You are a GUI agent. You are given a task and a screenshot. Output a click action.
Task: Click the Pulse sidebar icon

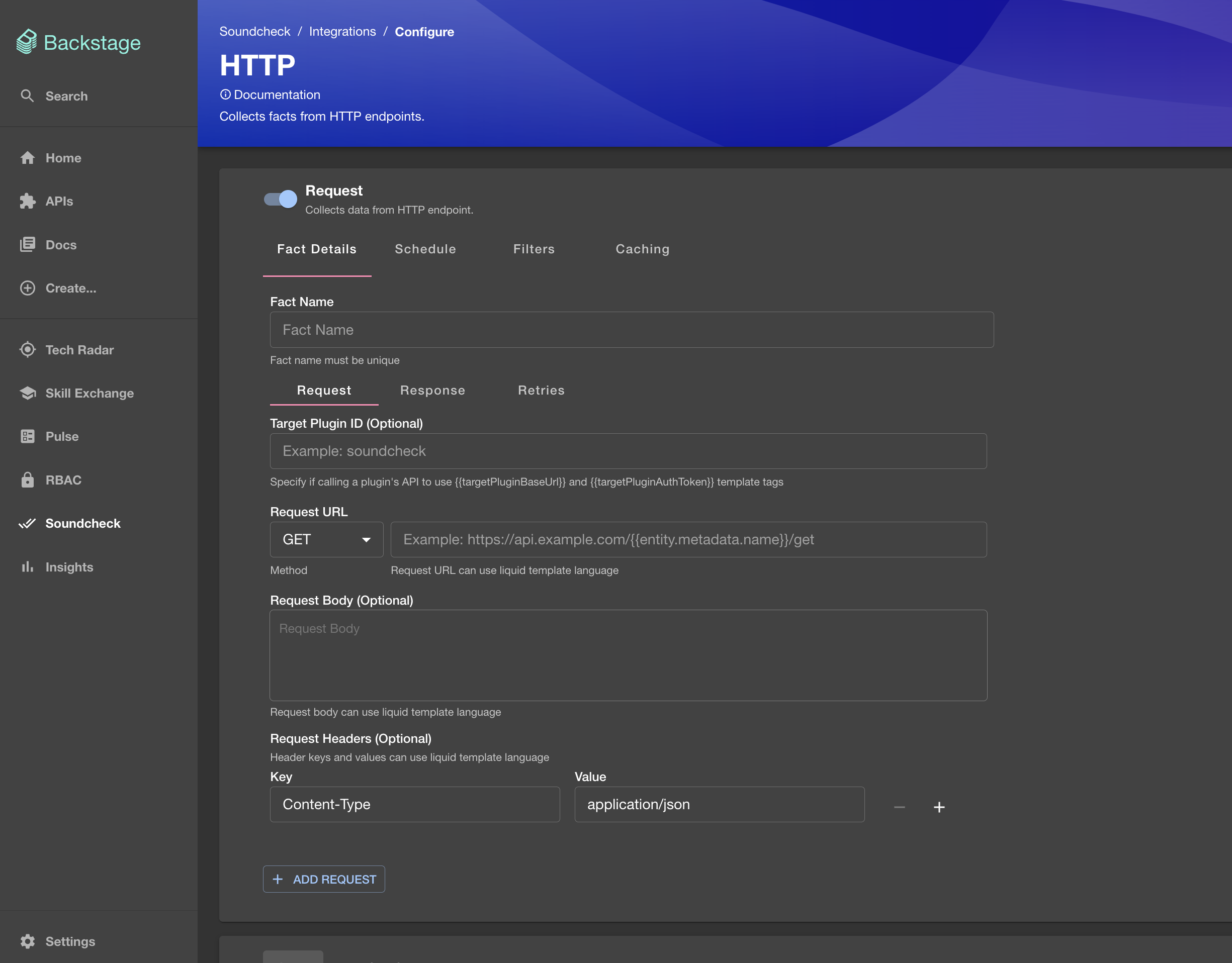pos(28,436)
